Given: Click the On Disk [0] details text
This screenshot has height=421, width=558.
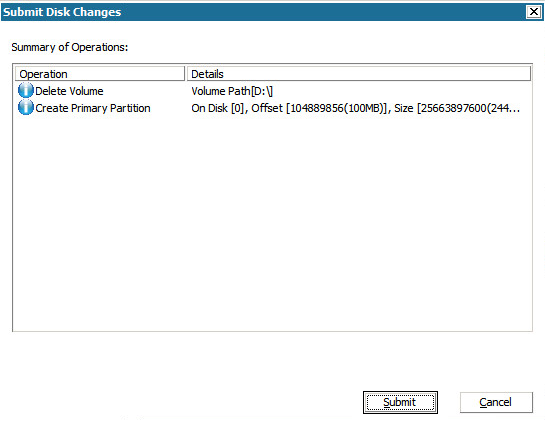Looking at the screenshot, I should 218,108.
